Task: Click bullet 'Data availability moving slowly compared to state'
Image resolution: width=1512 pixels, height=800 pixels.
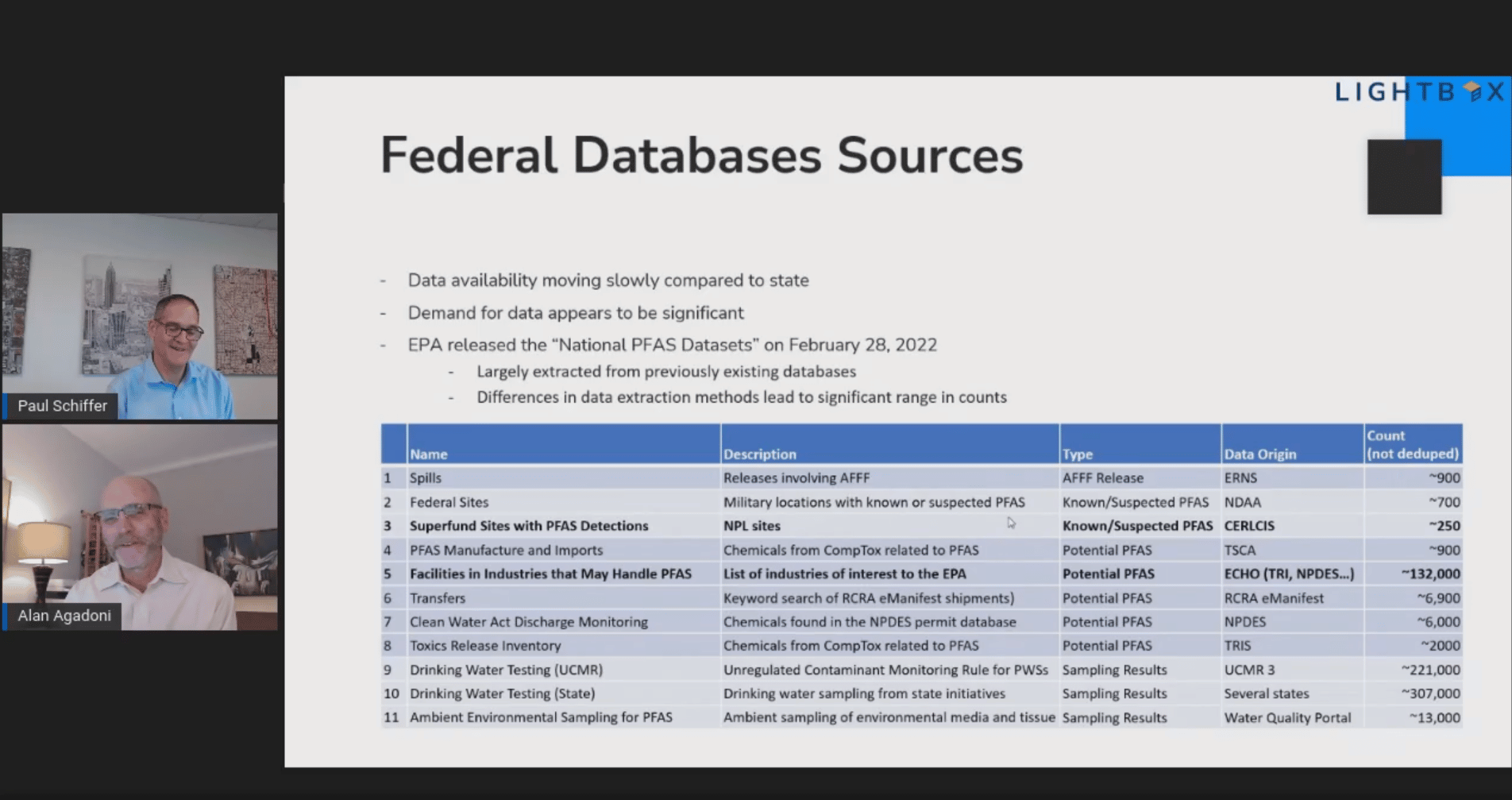Action: click(x=608, y=280)
